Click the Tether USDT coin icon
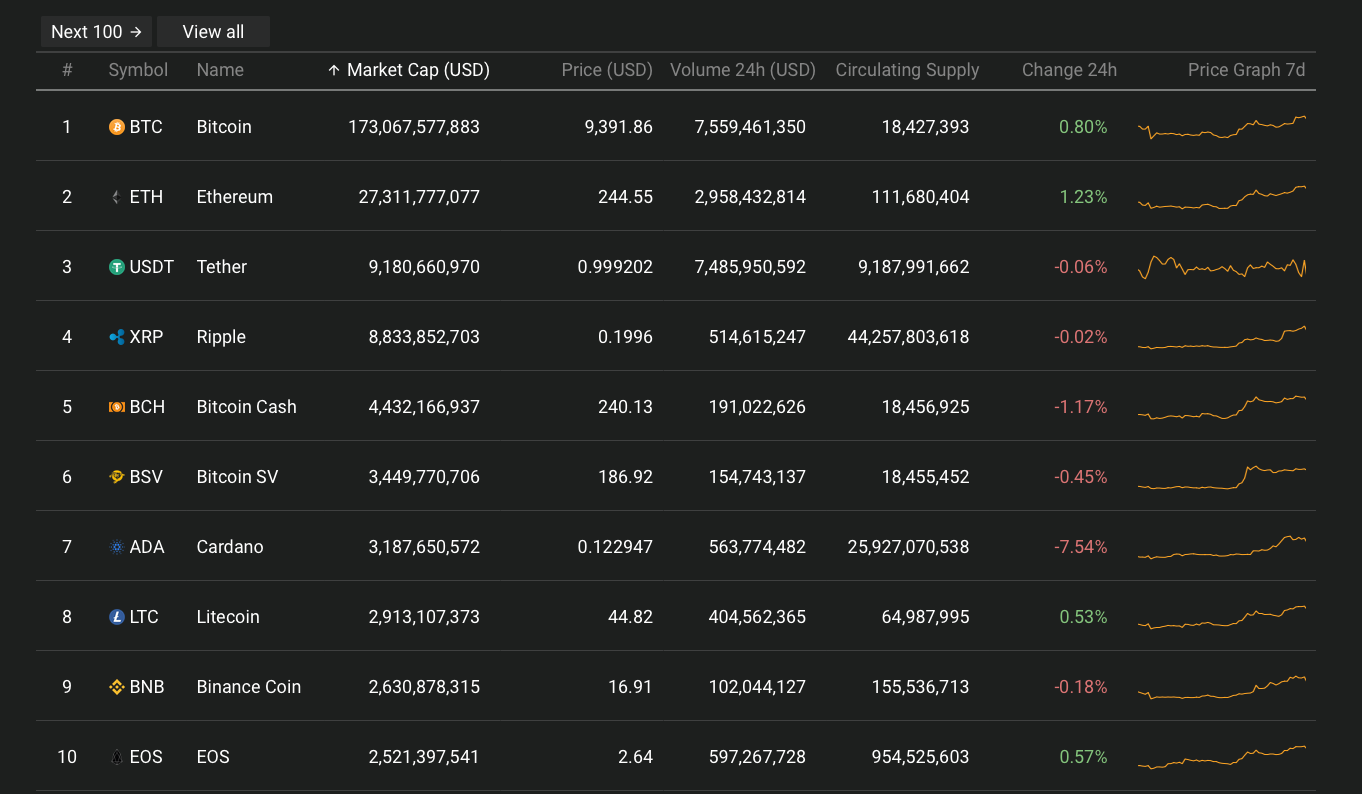Image resolution: width=1362 pixels, height=794 pixels. 117,267
